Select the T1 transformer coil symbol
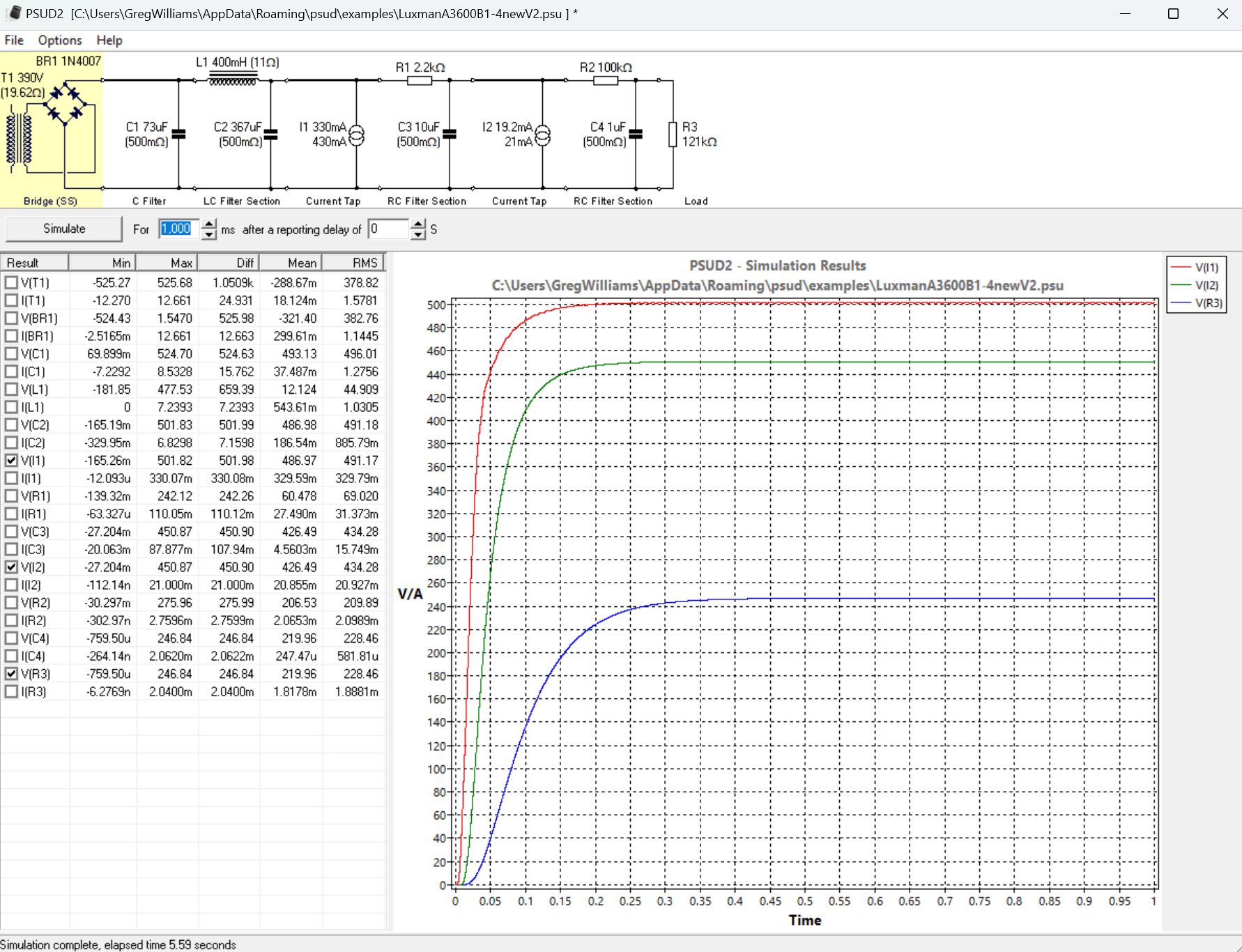The image size is (1242, 952). coord(19,139)
